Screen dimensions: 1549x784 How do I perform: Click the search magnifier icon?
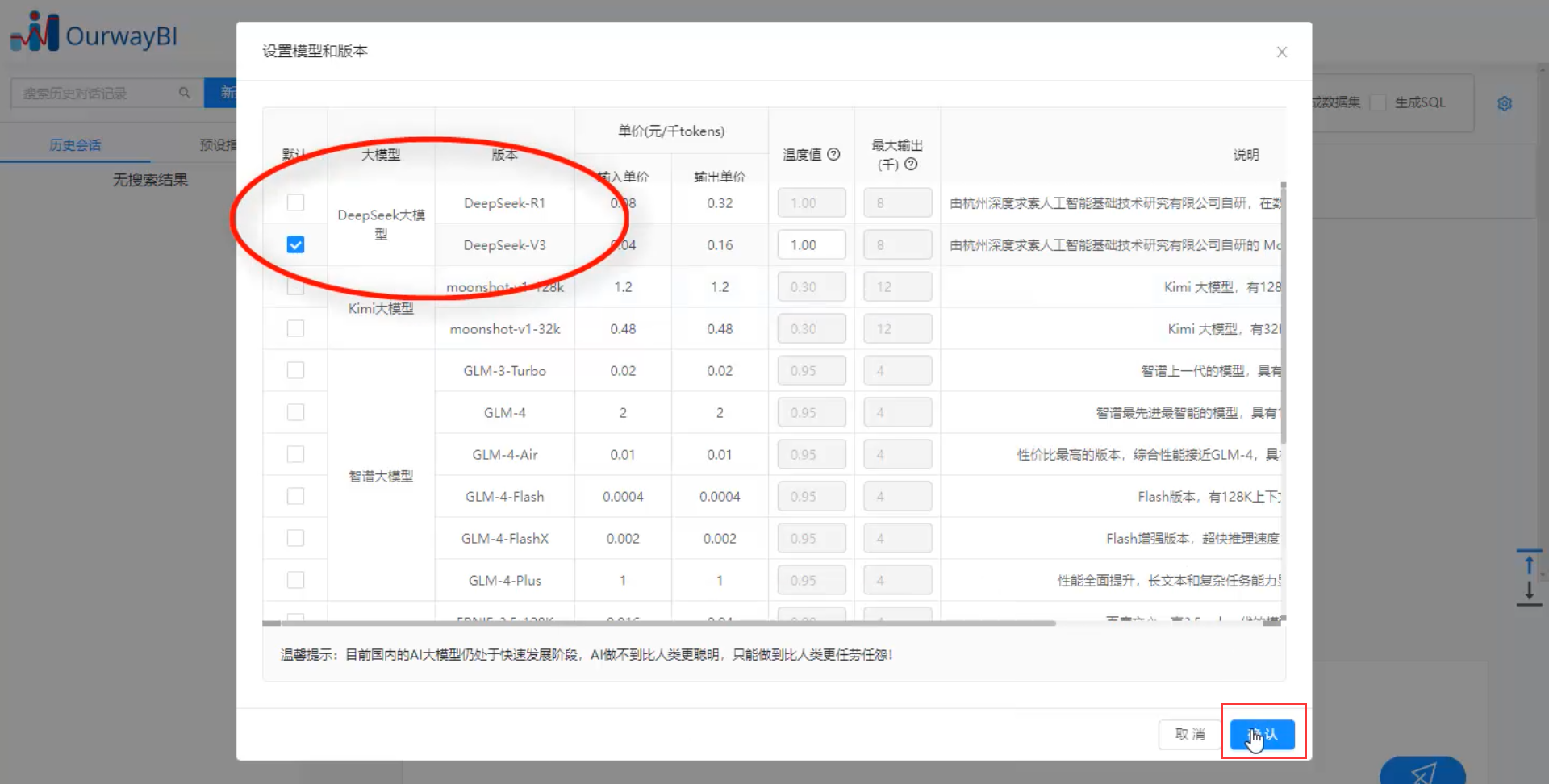click(185, 93)
